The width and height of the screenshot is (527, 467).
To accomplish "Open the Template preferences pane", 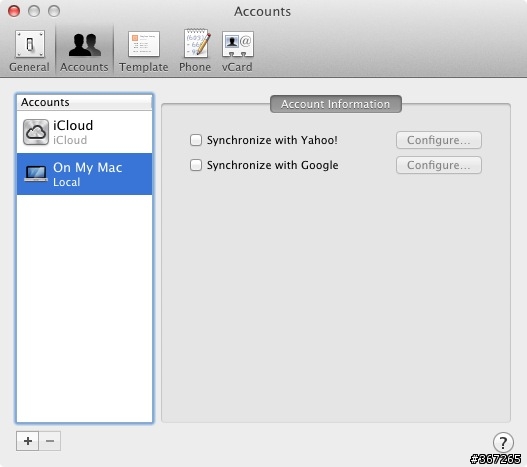I will 144,51.
